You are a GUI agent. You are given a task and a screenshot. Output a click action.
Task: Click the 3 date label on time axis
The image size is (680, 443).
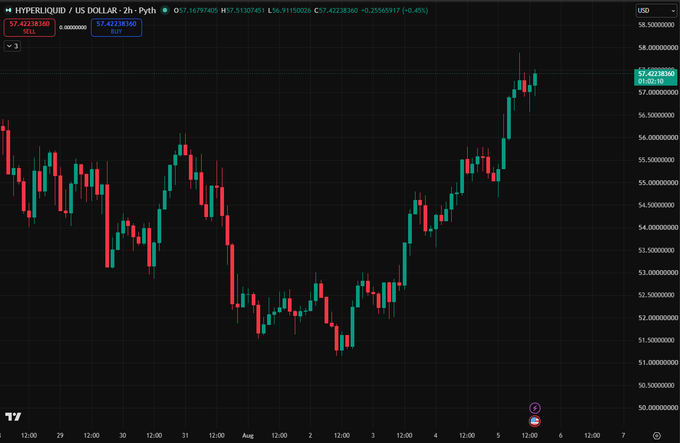pos(373,435)
